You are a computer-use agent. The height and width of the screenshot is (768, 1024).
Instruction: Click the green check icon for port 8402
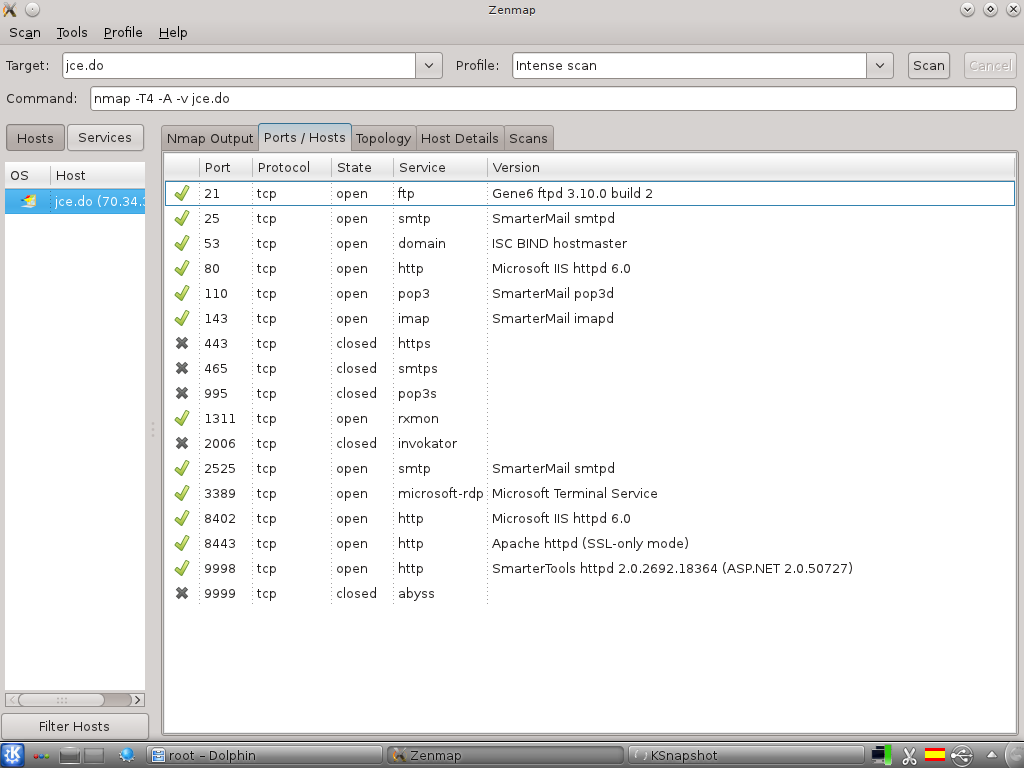(182, 518)
